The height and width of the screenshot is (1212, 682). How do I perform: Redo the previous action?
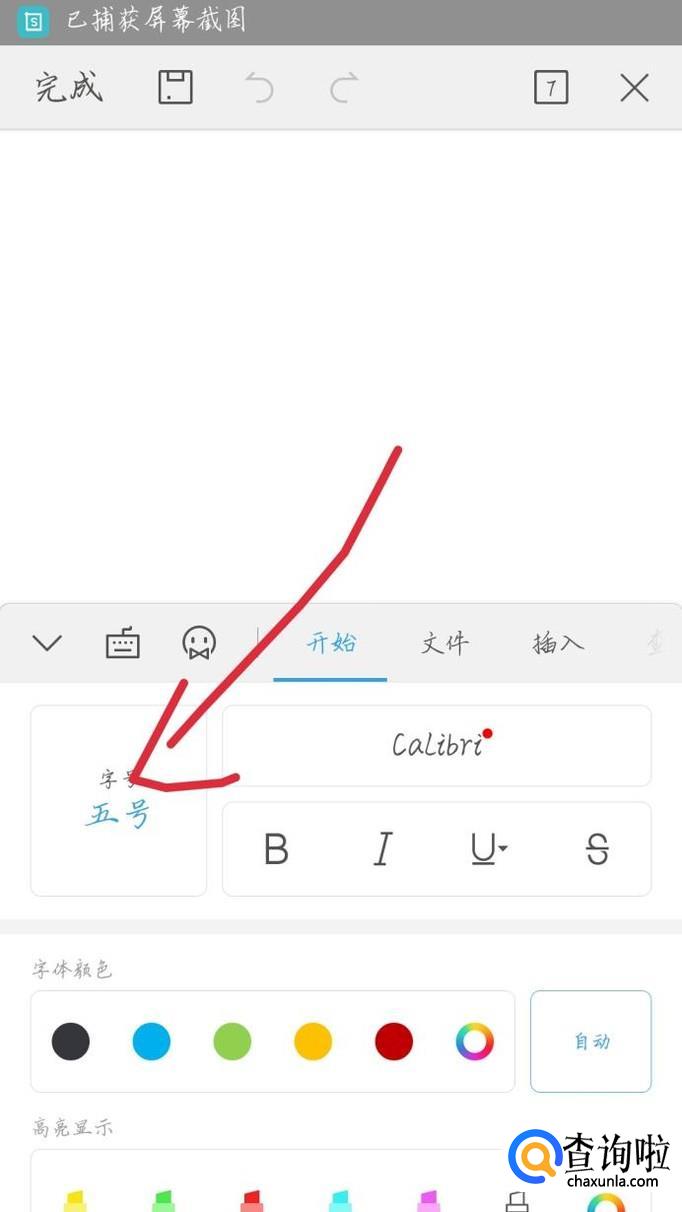point(344,88)
